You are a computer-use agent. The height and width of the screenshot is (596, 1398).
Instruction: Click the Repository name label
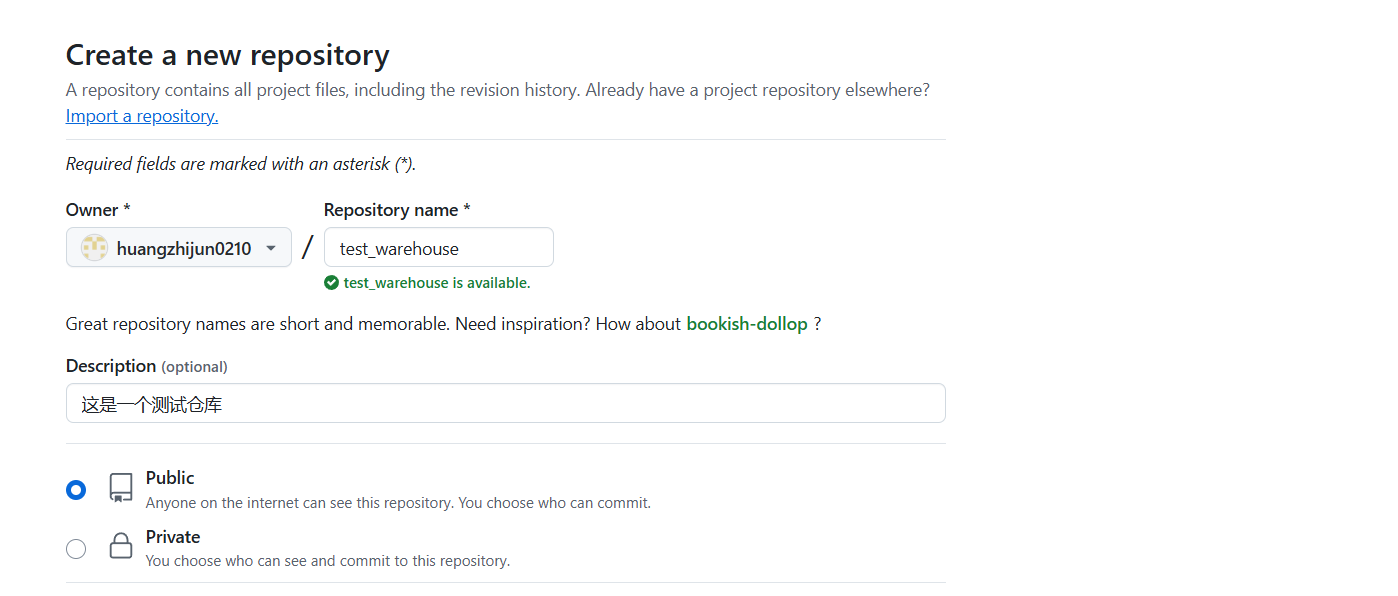point(397,210)
